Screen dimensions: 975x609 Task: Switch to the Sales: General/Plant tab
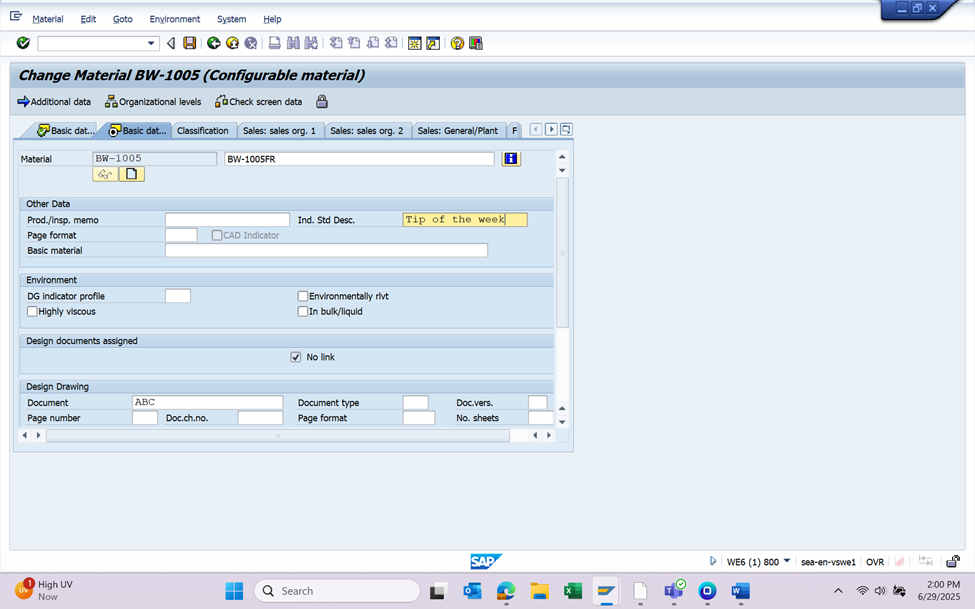458,131
